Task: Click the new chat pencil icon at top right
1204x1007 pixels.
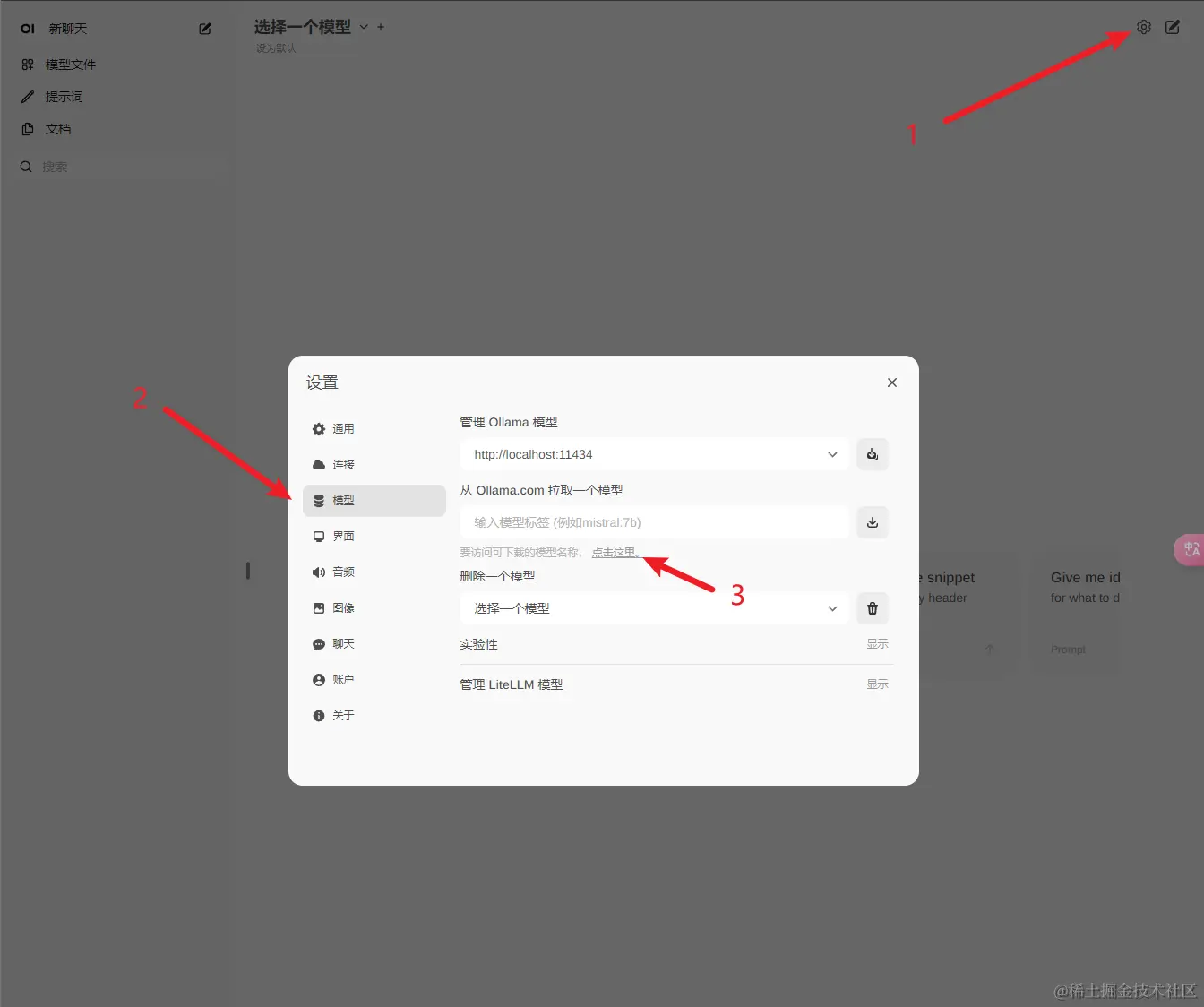Action: point(1173,28)
